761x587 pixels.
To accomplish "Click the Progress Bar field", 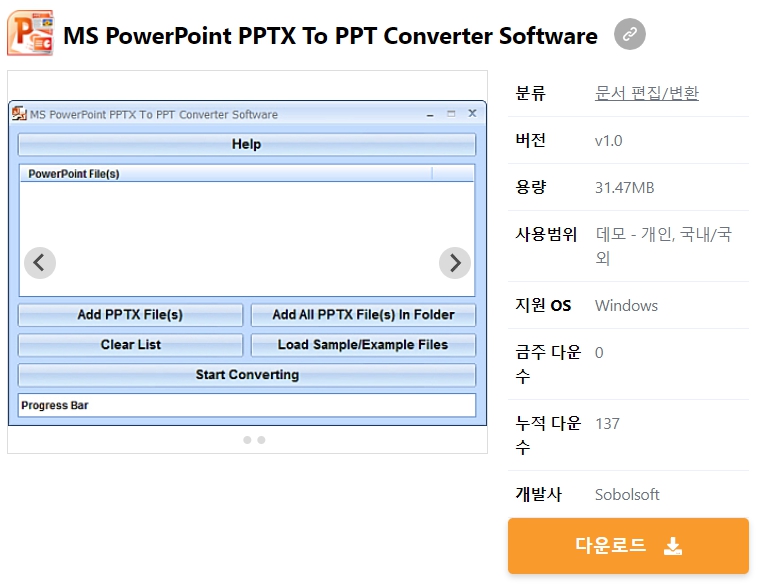I will (247, 405).
